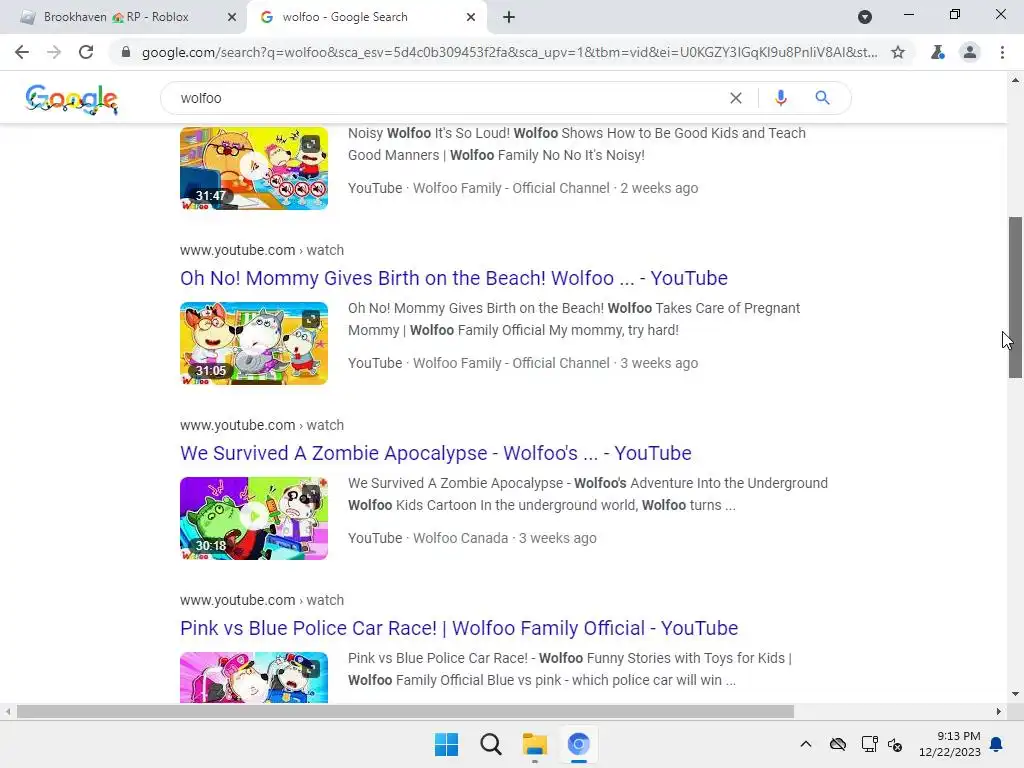This screenshot has height=768, width=1024.
Task: Click 'Wolfoo Canada' channel text
Action: [460, 538]
